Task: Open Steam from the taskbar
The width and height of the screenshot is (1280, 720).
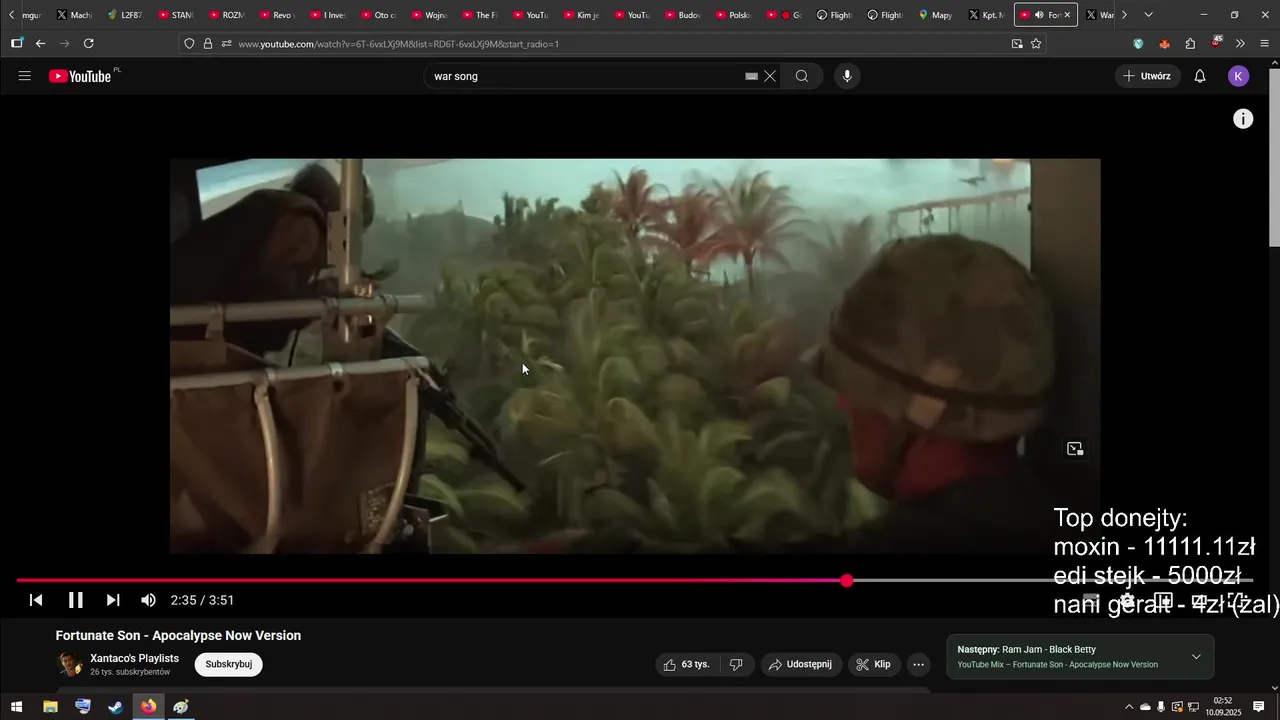Action: pos(116,707)
